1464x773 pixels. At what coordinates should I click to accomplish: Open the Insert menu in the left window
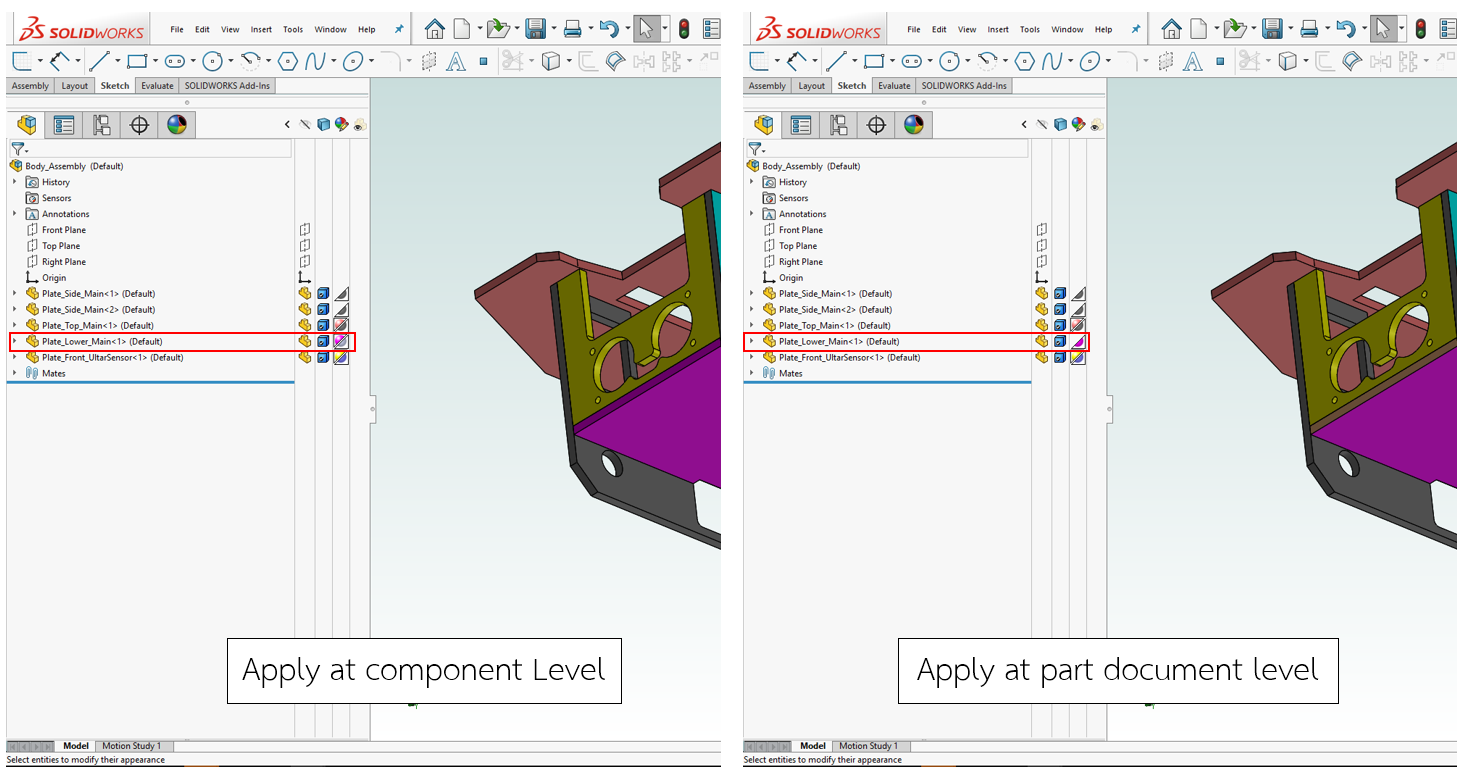coord(261,30)
